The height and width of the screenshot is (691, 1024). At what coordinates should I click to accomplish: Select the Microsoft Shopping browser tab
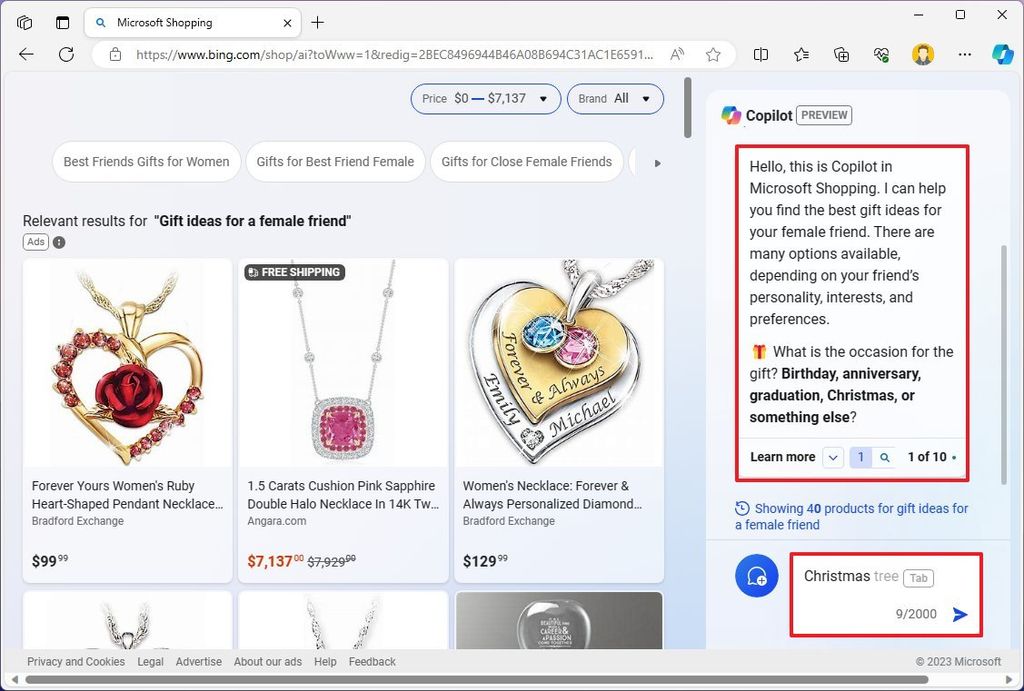(x=165, y=22)
